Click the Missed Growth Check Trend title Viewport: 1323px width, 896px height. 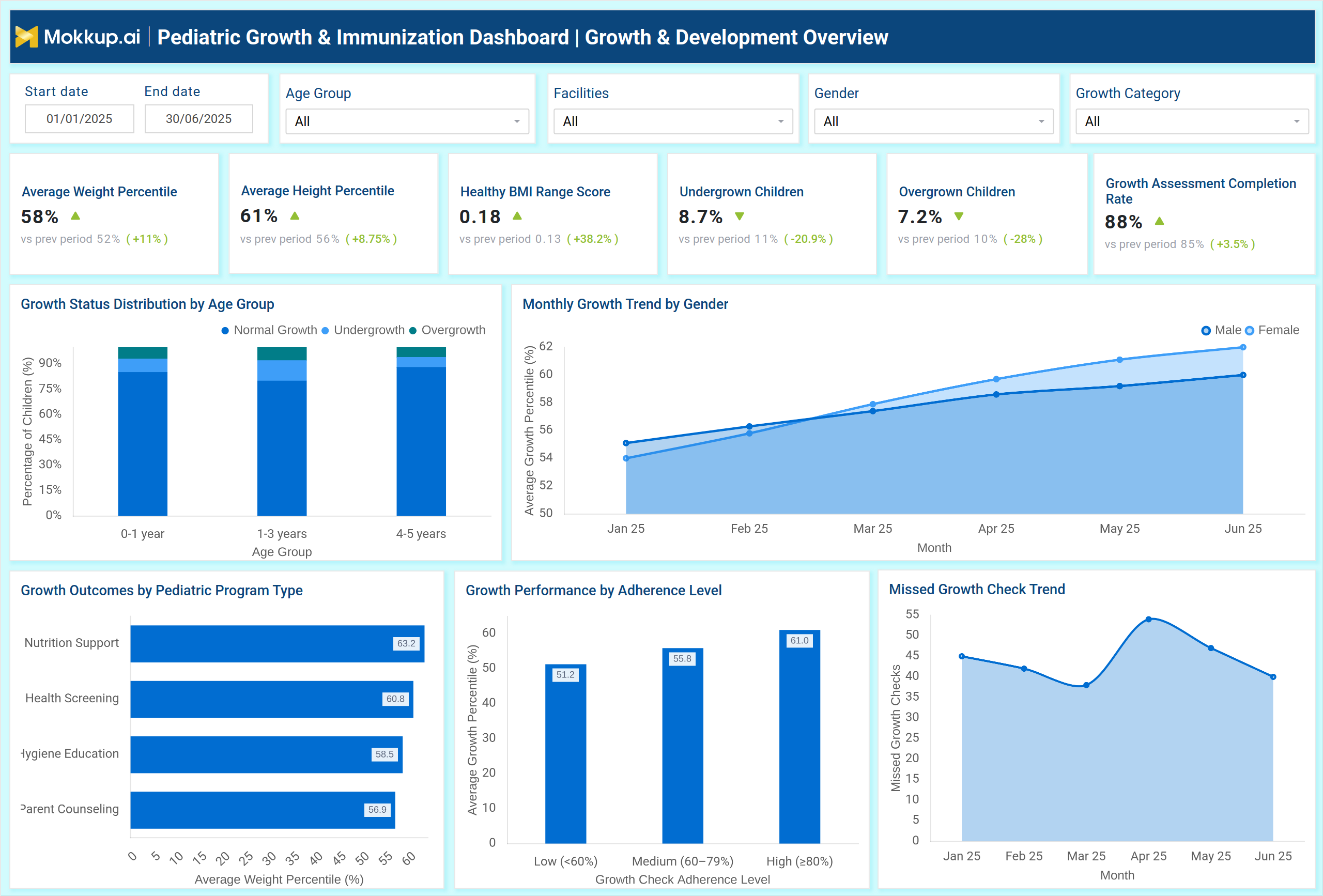tap(977, 589)
